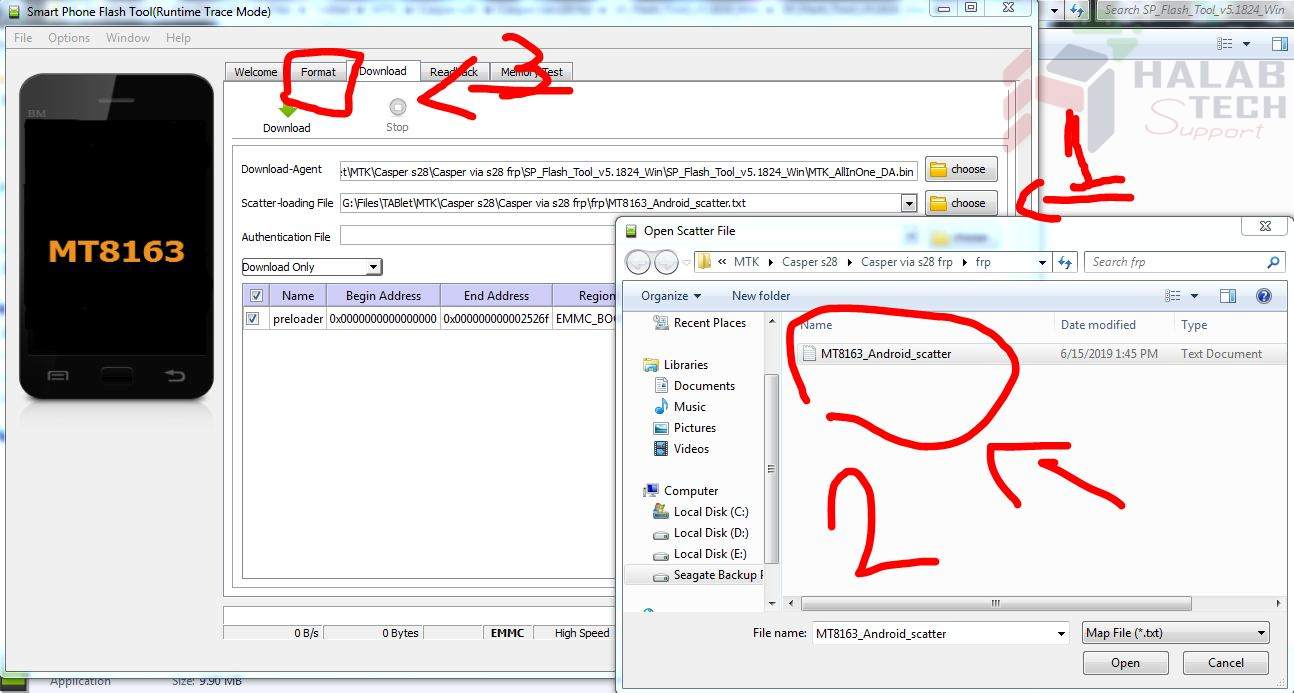Click the text document icon of MT8163_Android_scatter
Screen dimensions: 1294x693
point(809,353)
